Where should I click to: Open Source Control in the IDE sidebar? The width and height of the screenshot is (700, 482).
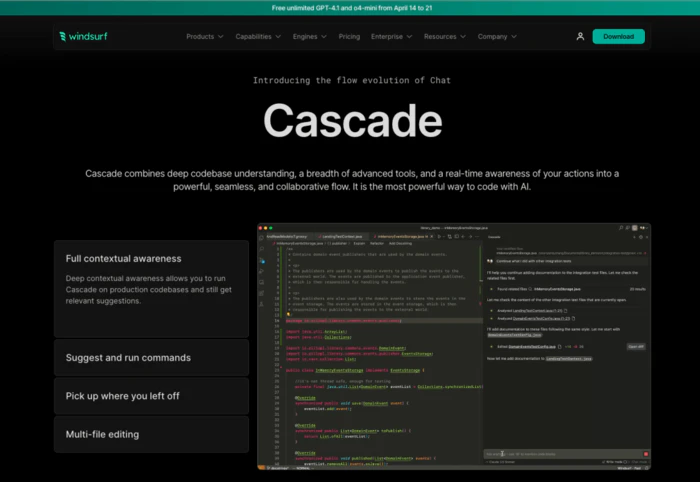pyautogui.click(x=262, y=260)
